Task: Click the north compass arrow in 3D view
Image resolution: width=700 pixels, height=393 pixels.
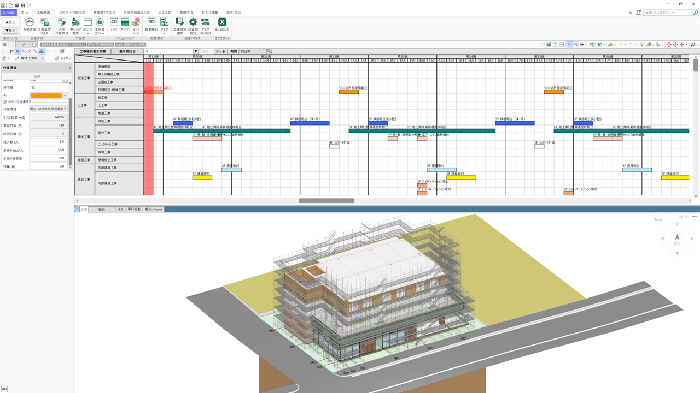Action: pos(677,238)
